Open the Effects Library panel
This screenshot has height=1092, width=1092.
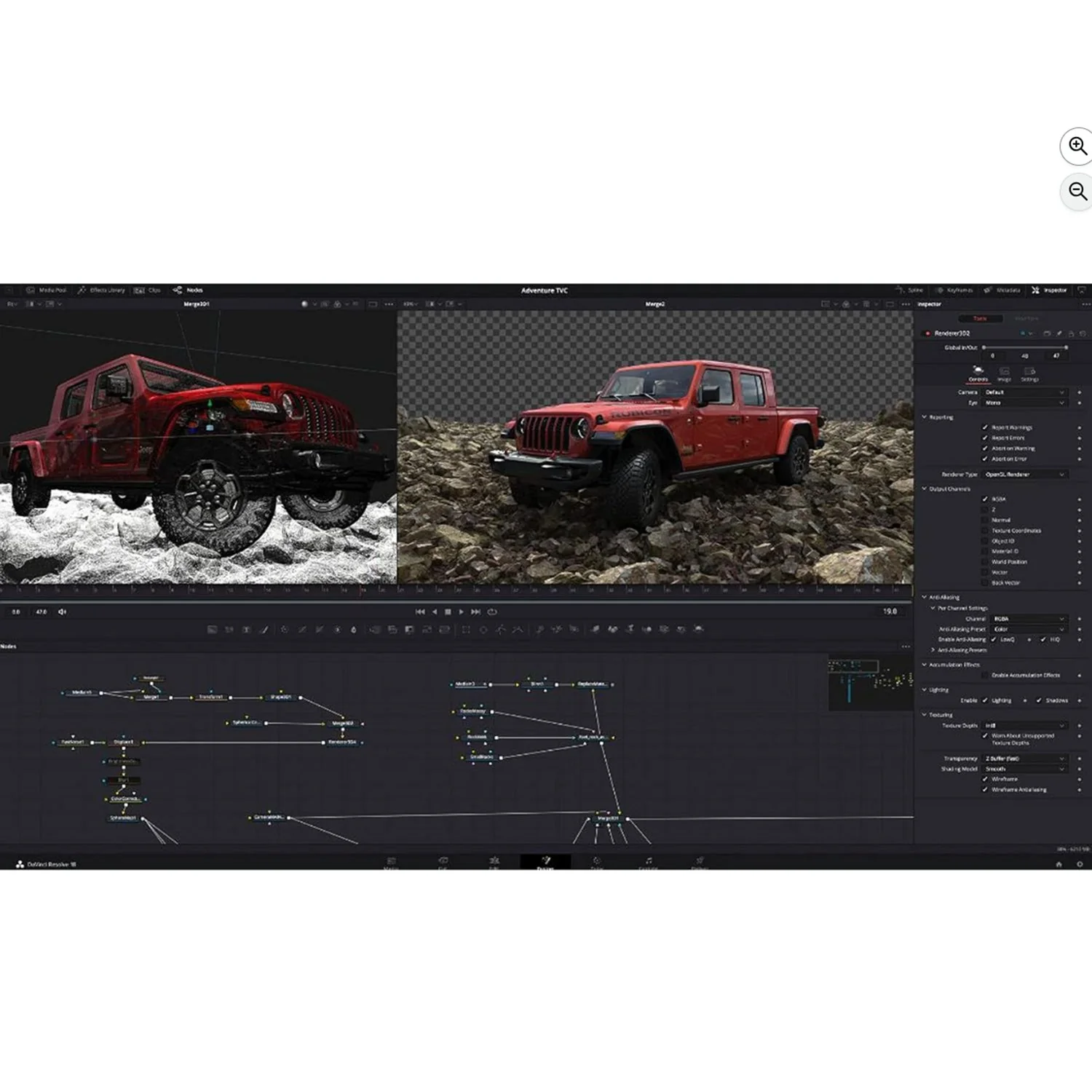click(102, 290)
